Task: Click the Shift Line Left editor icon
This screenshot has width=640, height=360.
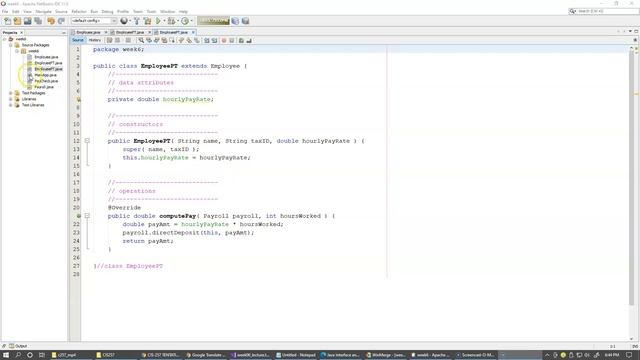Action: click(x=207, y=40)
